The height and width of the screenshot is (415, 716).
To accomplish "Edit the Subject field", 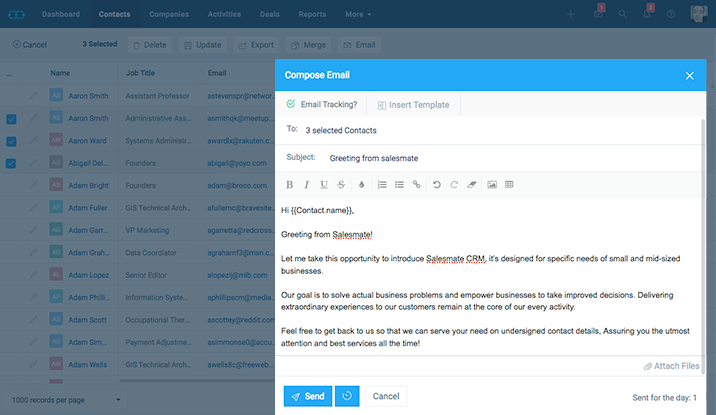I will pos(489,158).
